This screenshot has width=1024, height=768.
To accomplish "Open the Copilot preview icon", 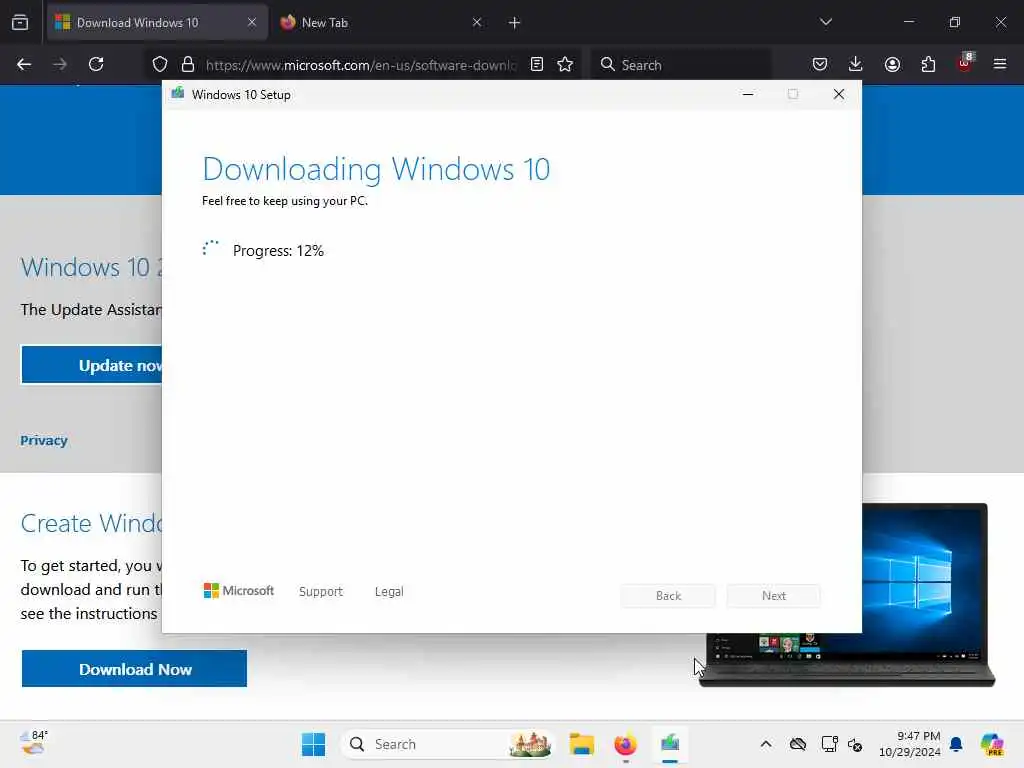I will [x=992, y=744].
